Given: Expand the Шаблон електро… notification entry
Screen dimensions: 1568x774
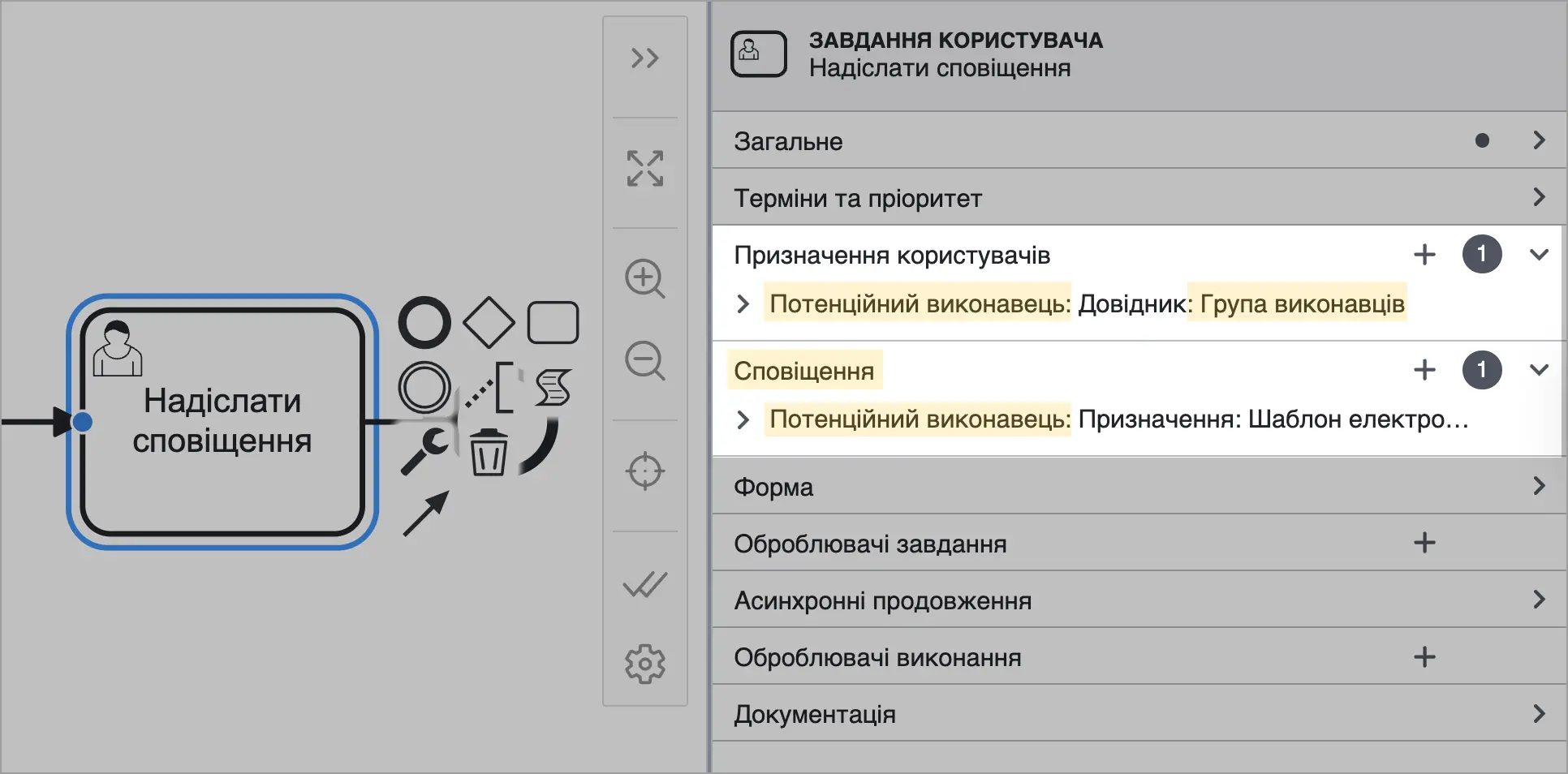Looking at the screenshot, I should (743, 419).
